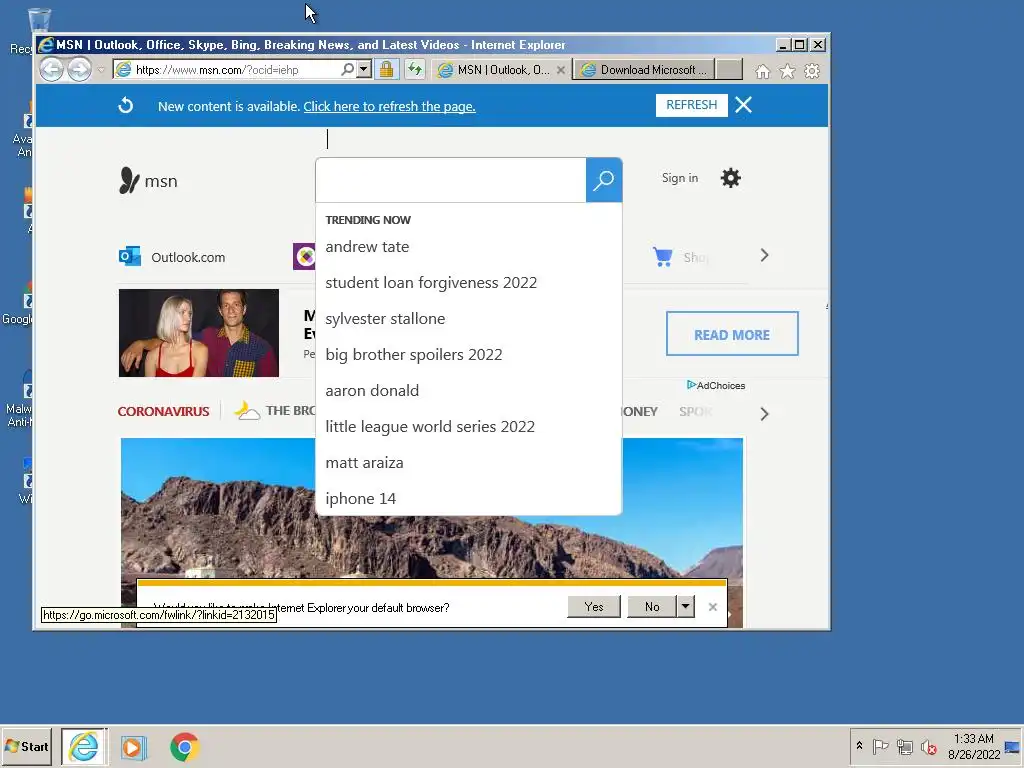The width and height of the screenshot is (1024, 768).
Task: Expand quick links with right chevron
Action: click(x=764, y=255)
